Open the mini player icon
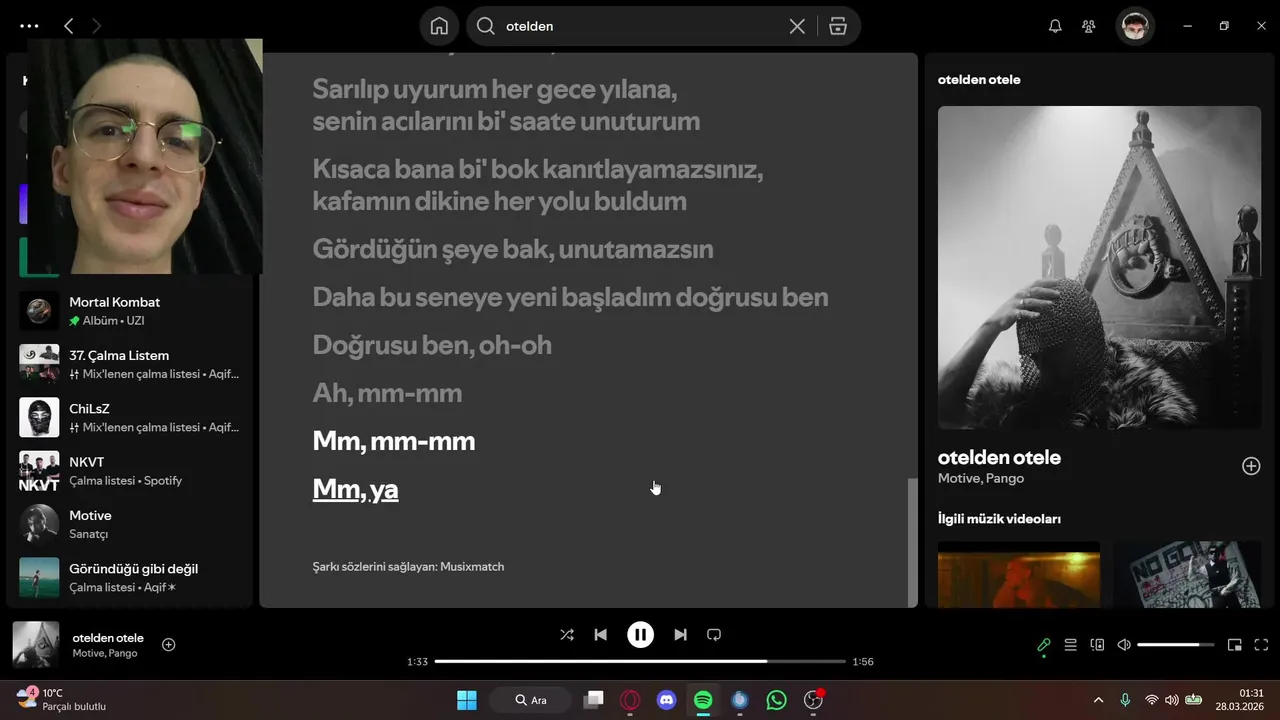1280x720 pixels. point(1234,645)
